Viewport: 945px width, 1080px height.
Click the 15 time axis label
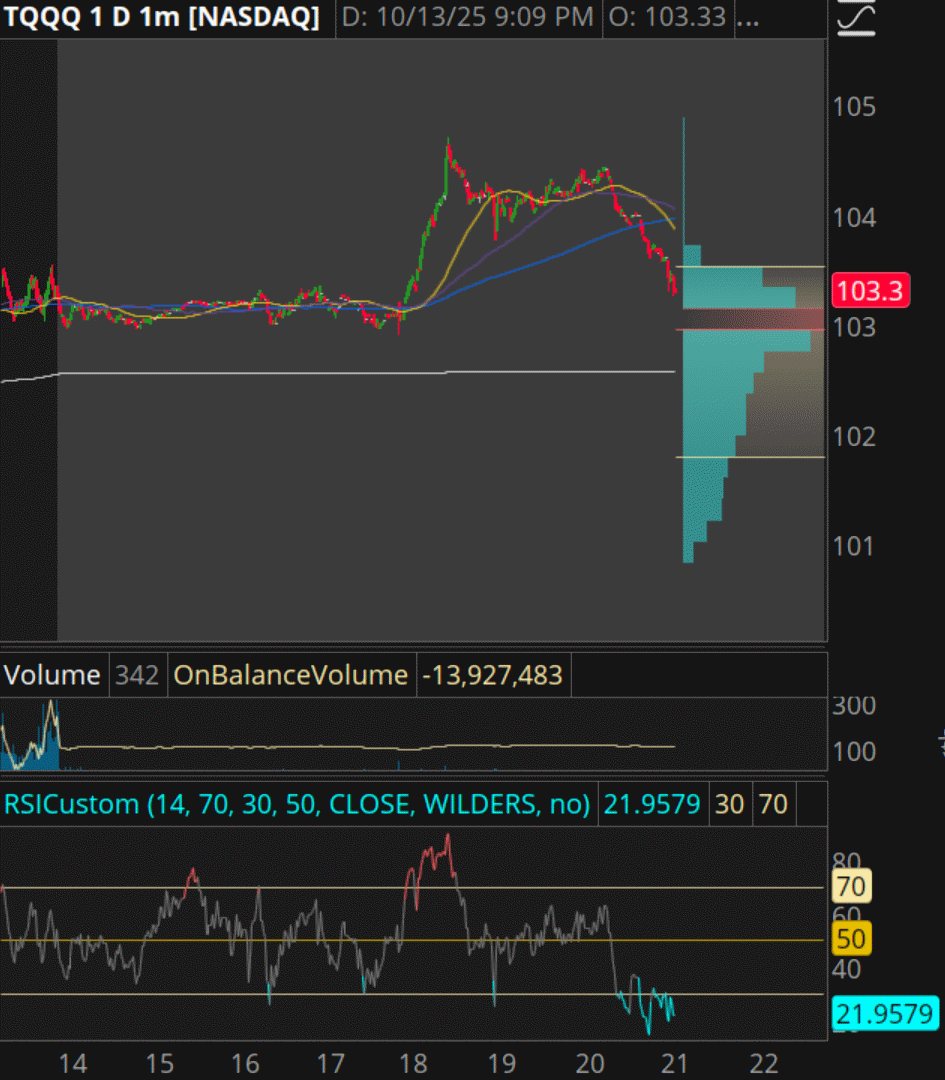pyautogui.click(x=159, y=1063)
